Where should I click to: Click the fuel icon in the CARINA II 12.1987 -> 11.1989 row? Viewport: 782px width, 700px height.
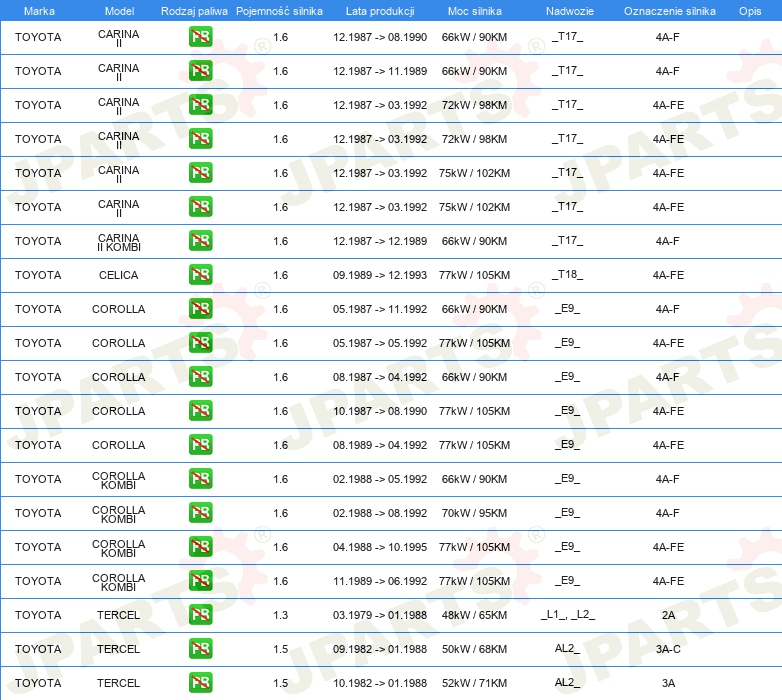(x=200, y=71)
